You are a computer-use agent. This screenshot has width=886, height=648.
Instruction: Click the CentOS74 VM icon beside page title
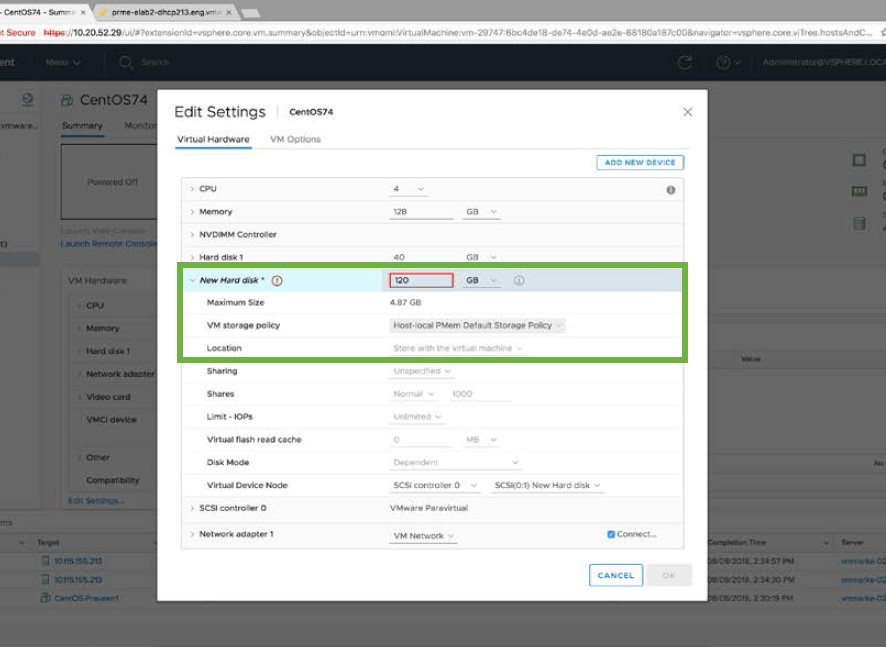point(67,101)
